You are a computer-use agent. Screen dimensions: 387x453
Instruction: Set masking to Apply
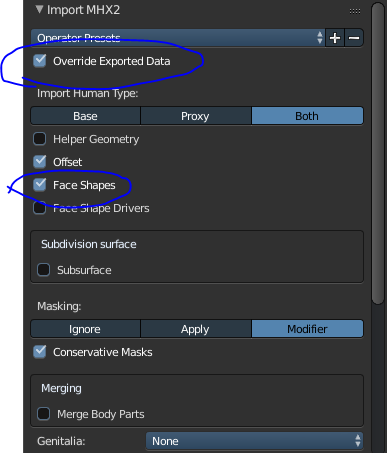pos(196,329)
